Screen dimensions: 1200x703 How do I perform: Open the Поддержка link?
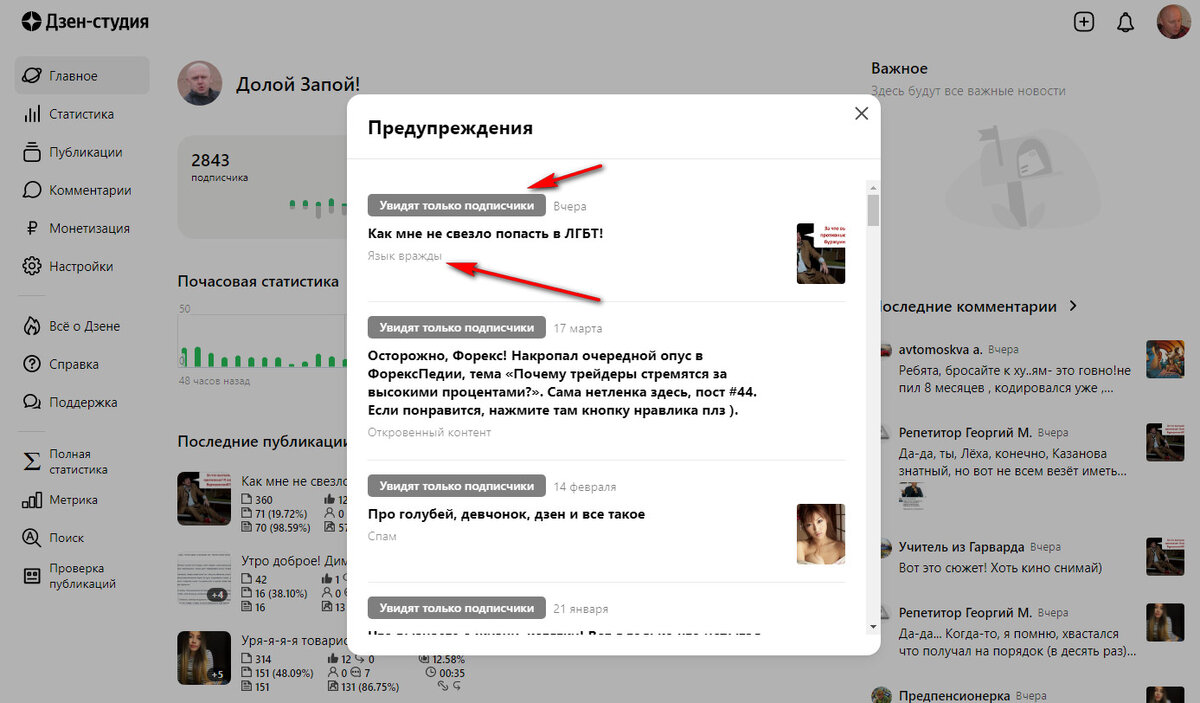click(82, 402)
